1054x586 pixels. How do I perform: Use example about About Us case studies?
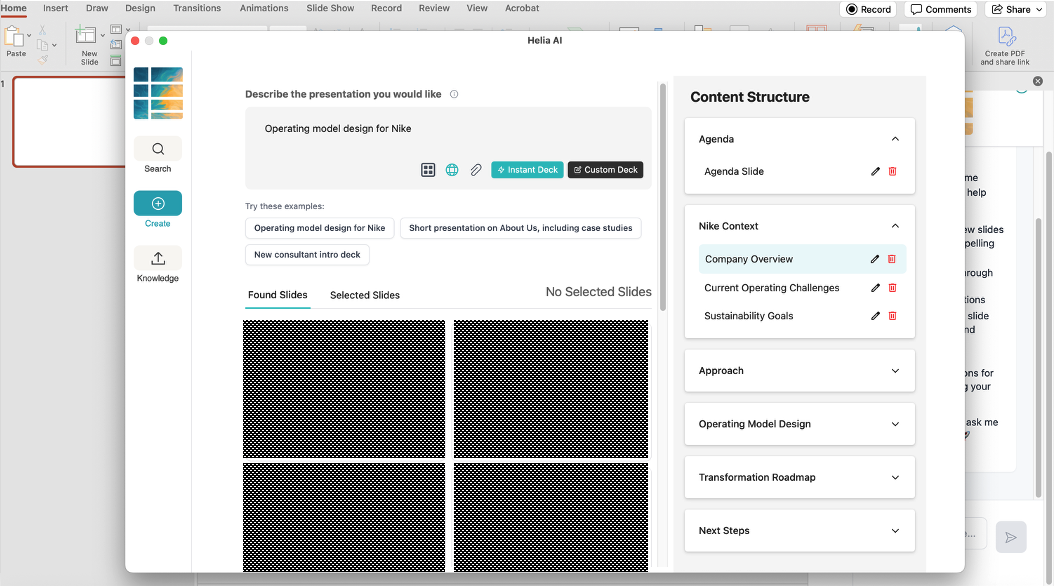[x=520, y=228]
